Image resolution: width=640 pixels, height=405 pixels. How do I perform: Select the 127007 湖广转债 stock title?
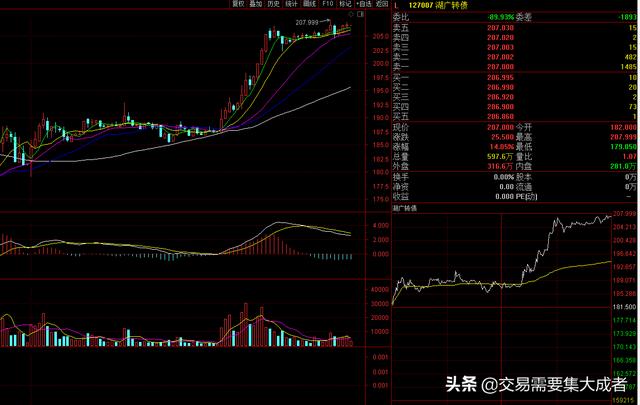[x=438, y=5]
